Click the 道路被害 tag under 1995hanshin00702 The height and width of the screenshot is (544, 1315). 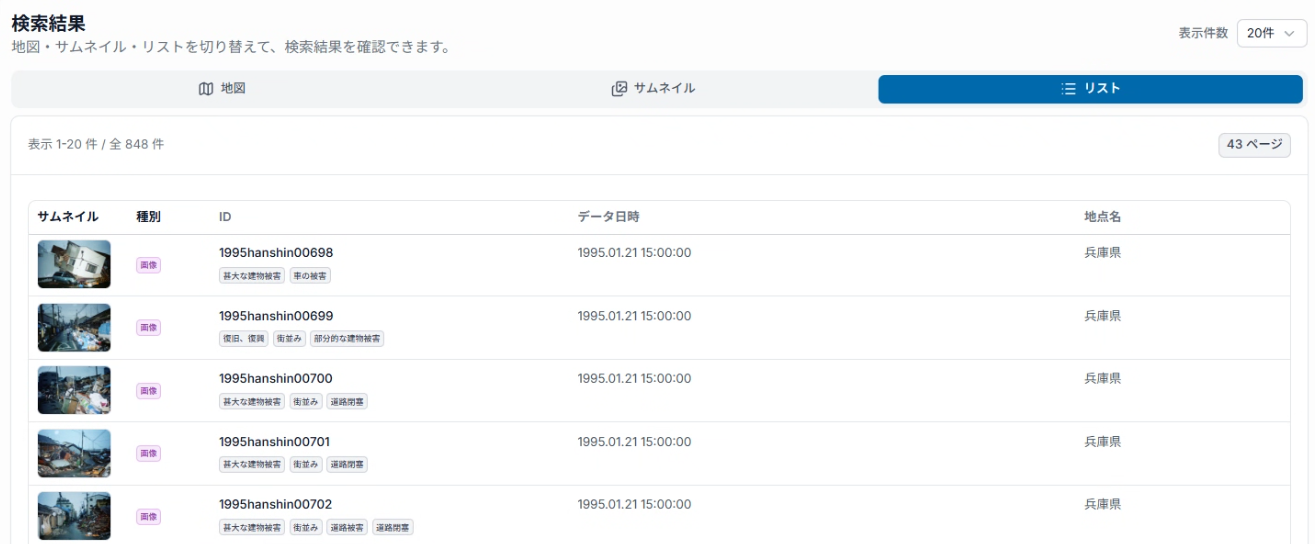tap(347, 528)
